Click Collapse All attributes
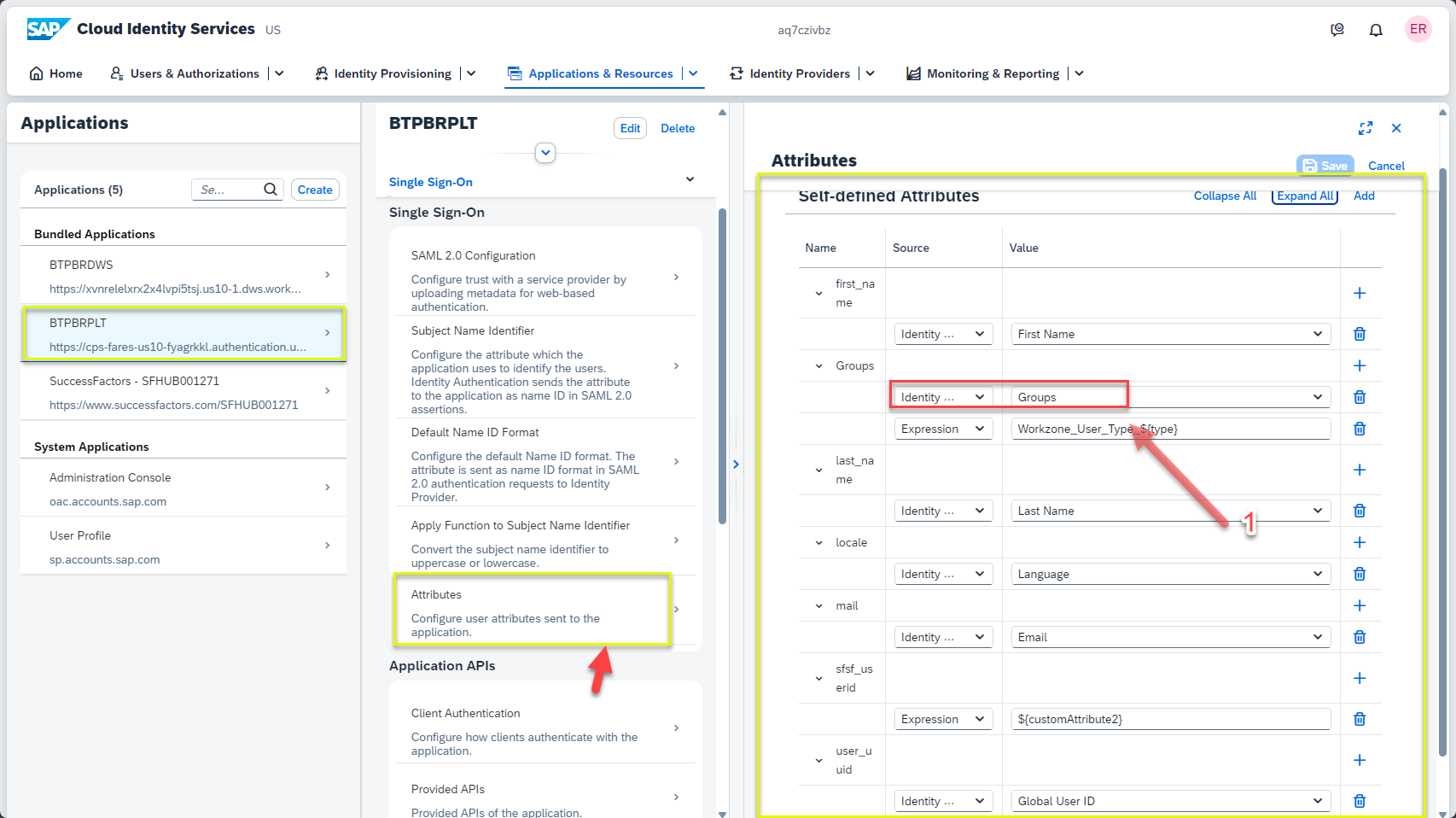This screenshot has height=818, width=1456. click(x=1225, y=196)
